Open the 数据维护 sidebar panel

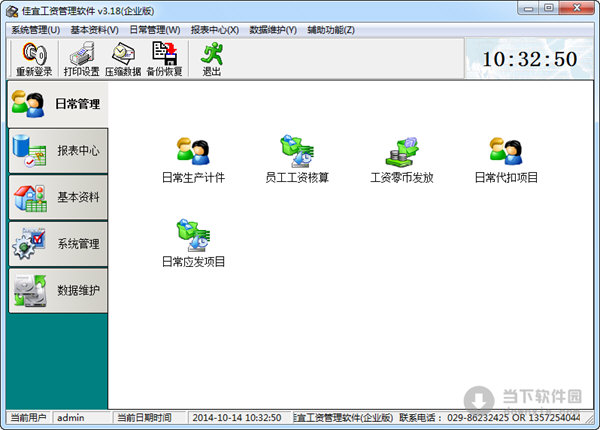[x=58, y=291]
